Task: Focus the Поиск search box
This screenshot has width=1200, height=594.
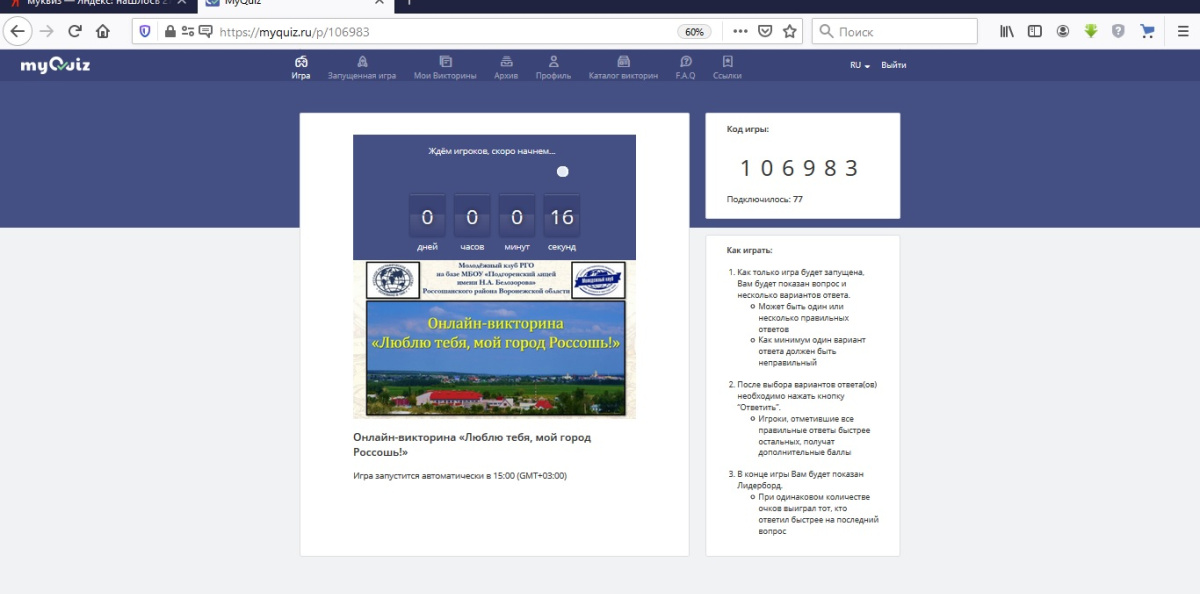Action: 894,31
